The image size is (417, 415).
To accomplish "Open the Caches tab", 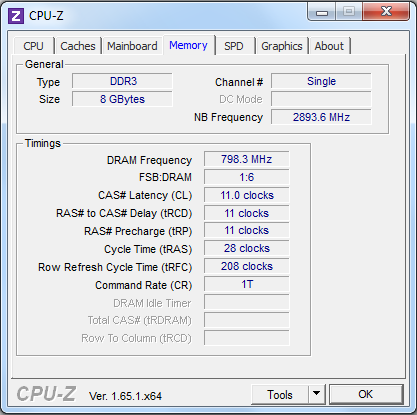I will pyautogui.click(x=78, y=46).
